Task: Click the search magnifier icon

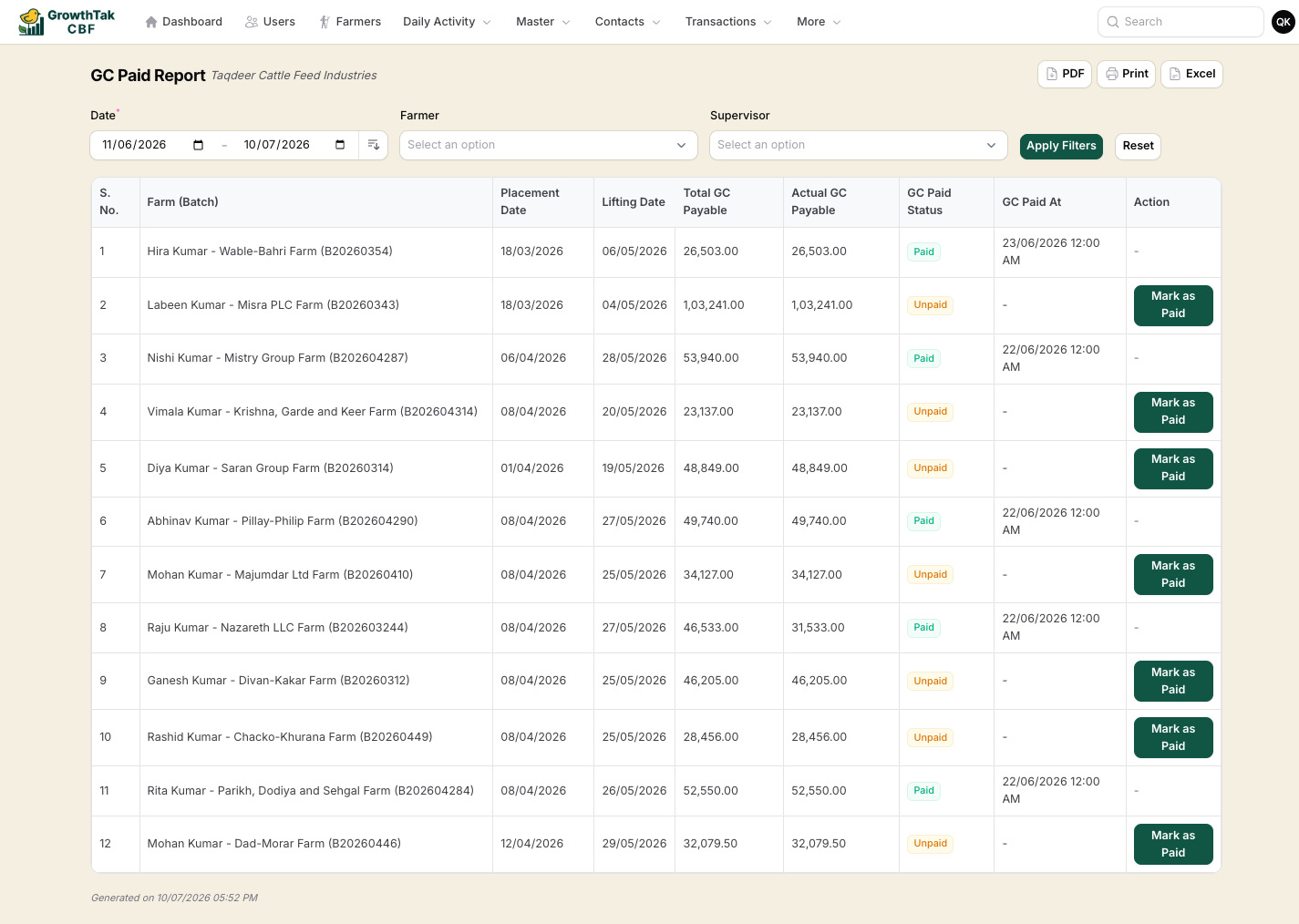Action: pyautogui.click(x=1113, y=22)
